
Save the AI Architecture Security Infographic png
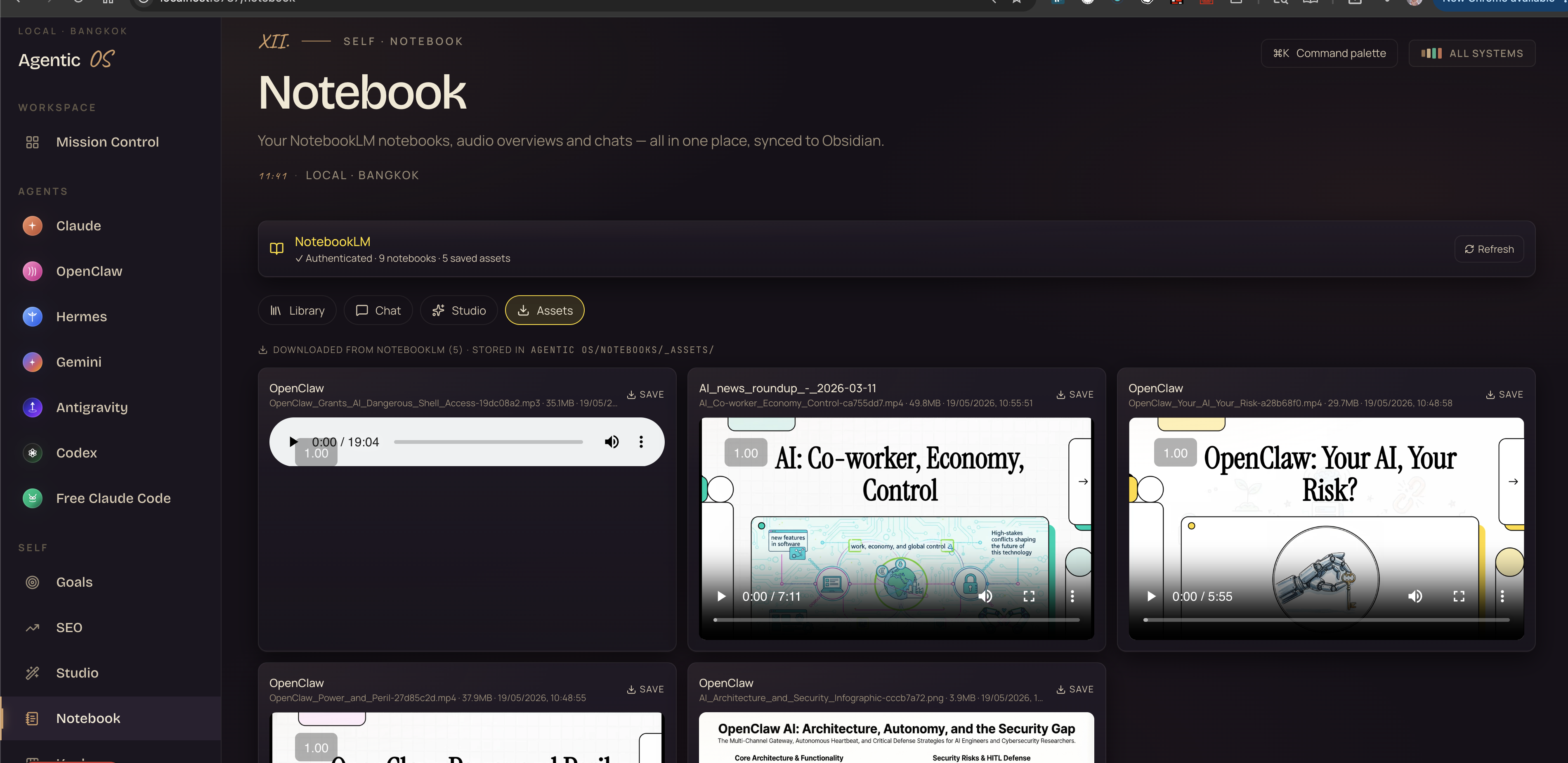point(1075,690)
